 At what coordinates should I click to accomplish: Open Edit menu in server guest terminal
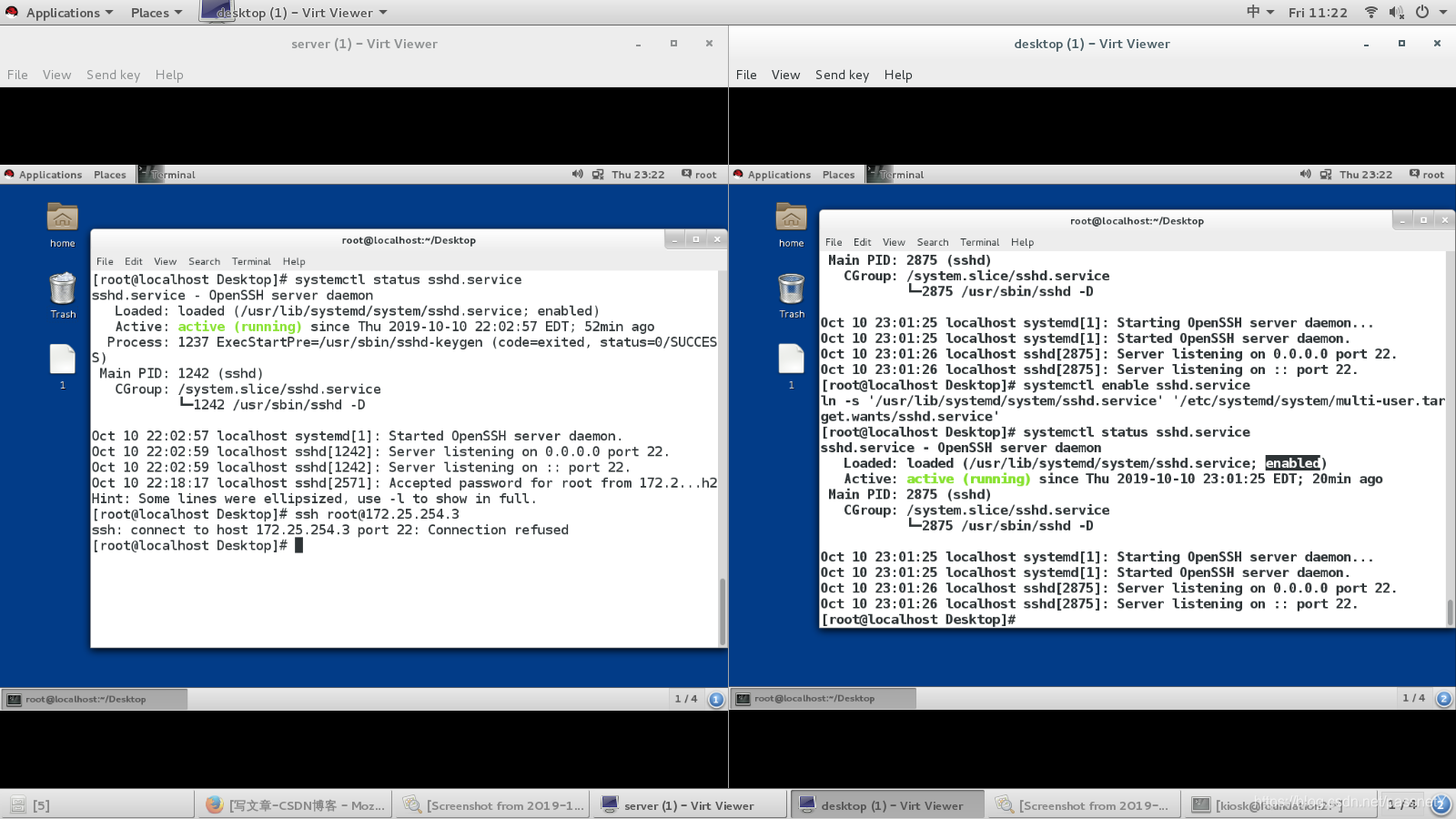click(x=134, y=261)
